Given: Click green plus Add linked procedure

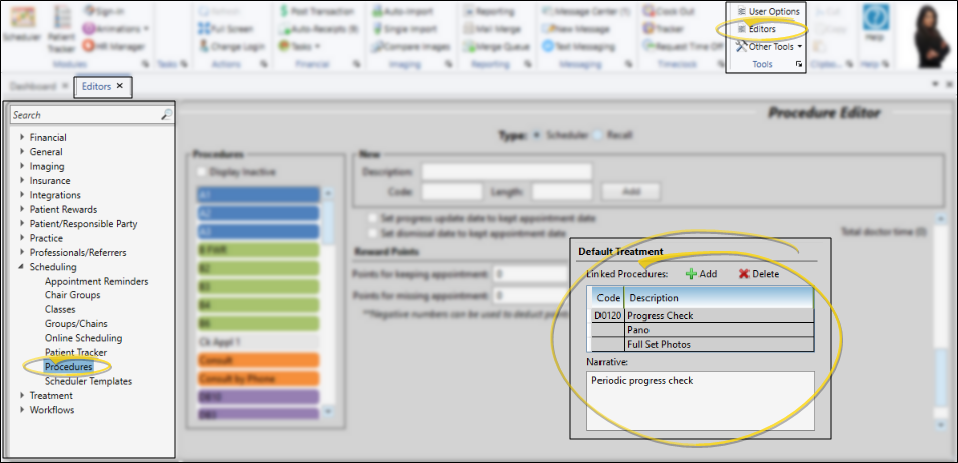Looking at the screenshot, I should click(x=701, y=273).
